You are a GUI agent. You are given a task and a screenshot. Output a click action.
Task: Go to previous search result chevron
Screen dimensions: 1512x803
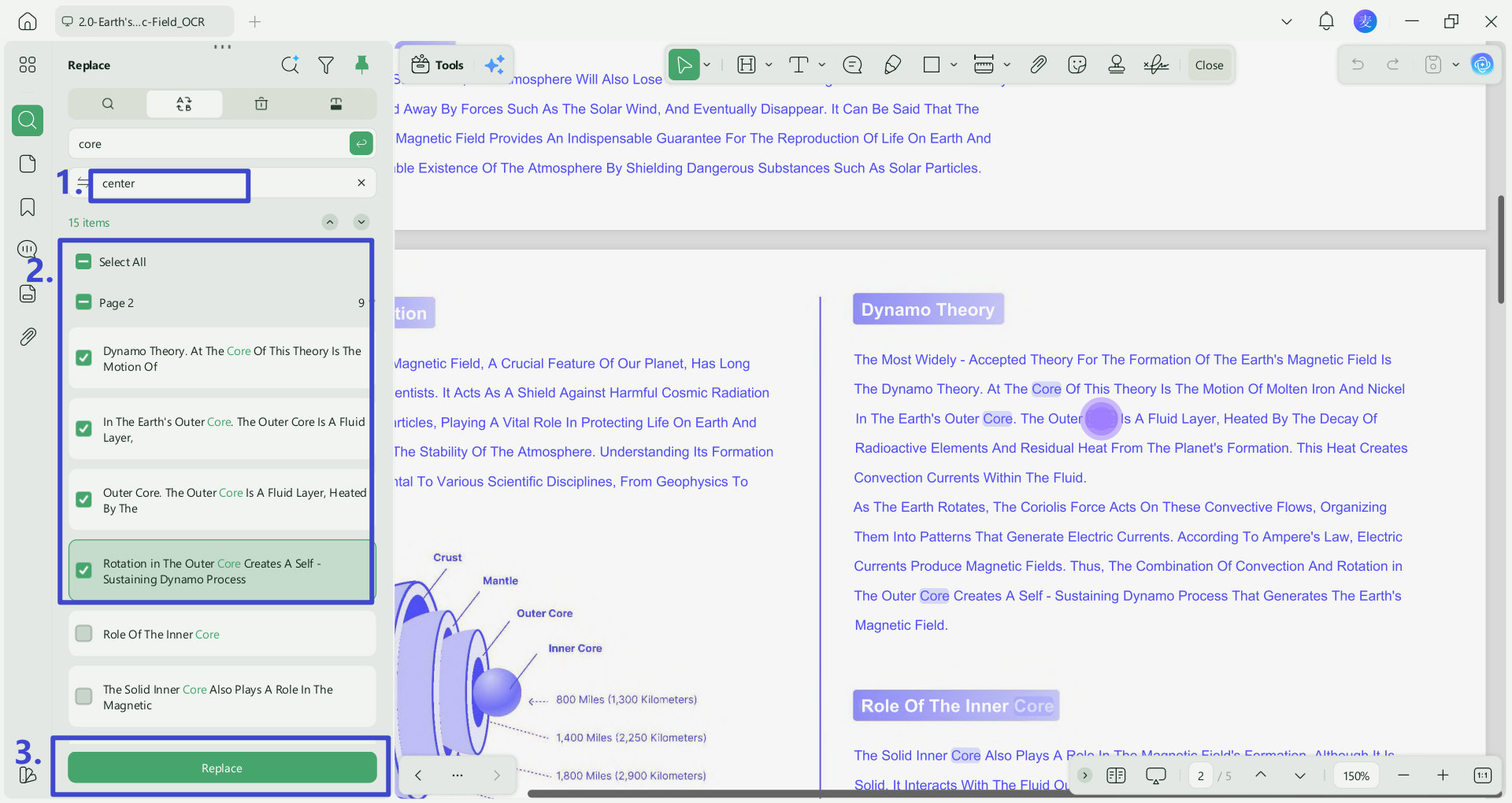click(x=330, y=222)
